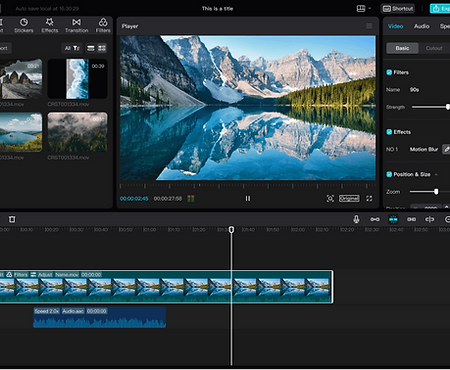Toggle the preview axis icon
This screenshot has height=370, width=450.
pos(429,219)
